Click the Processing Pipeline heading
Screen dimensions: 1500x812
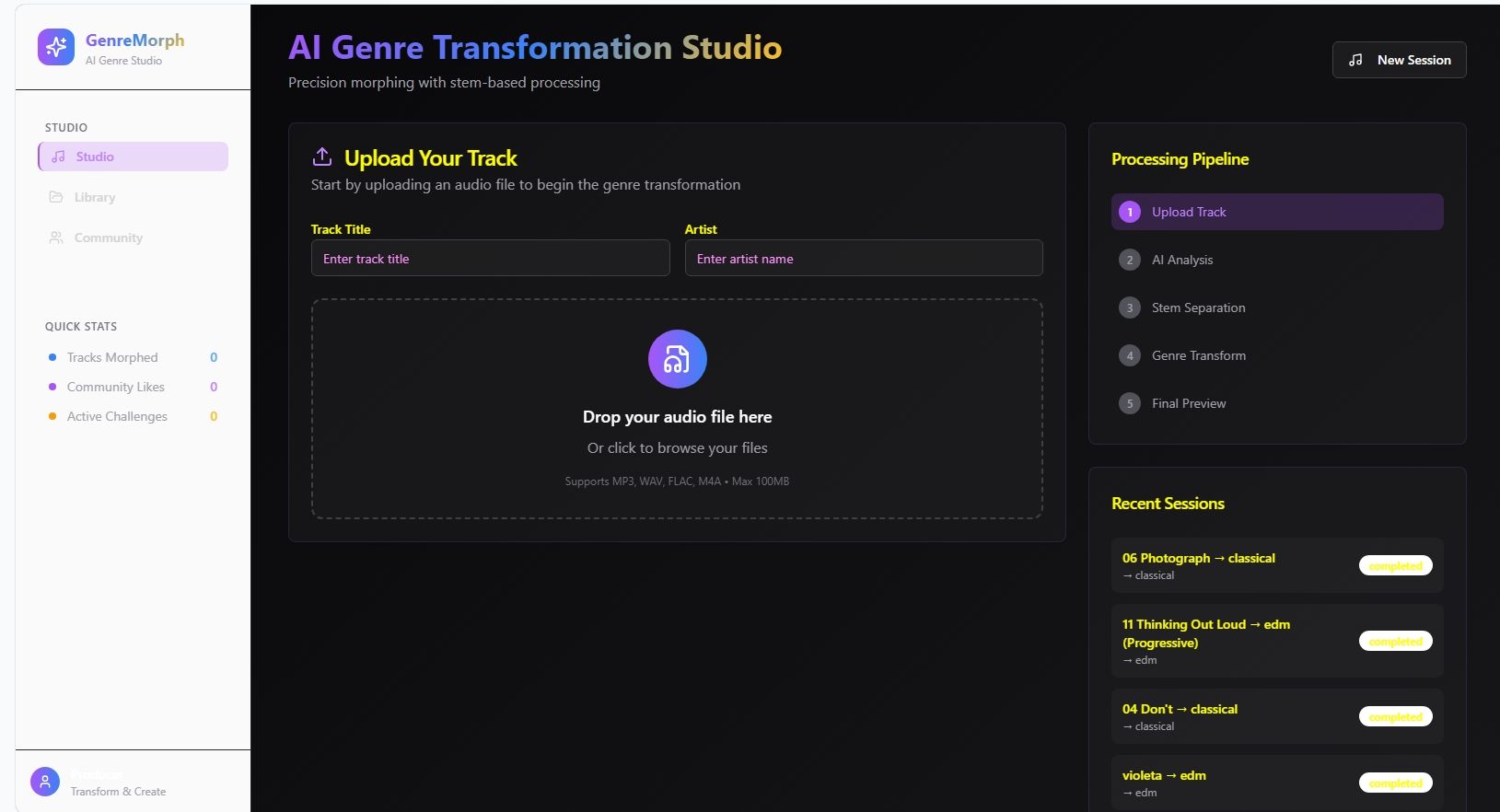1180,159
